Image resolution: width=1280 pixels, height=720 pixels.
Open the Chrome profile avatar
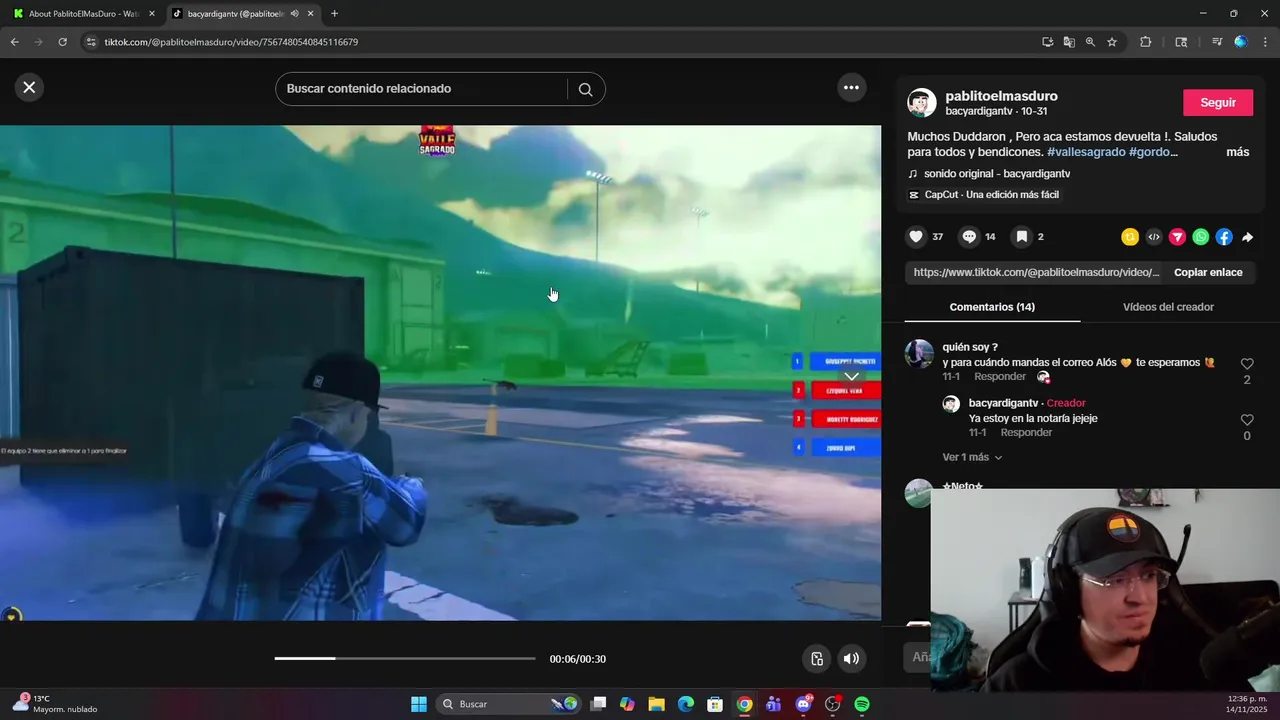click(x=1241, y=42)
